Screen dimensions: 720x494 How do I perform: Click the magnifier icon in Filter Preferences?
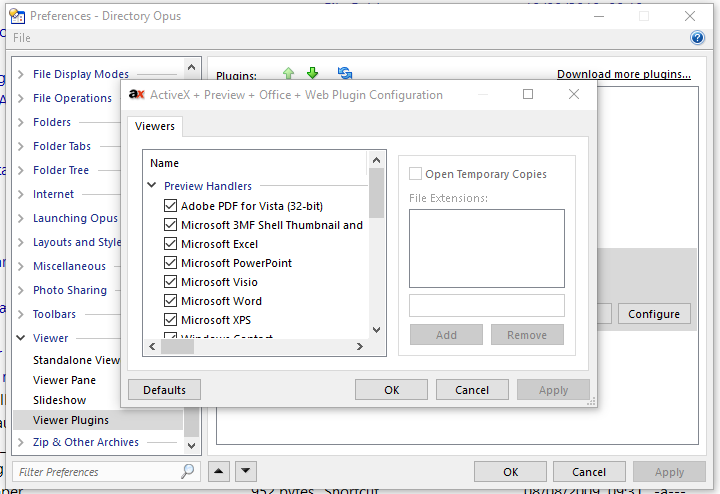[187, 471]
